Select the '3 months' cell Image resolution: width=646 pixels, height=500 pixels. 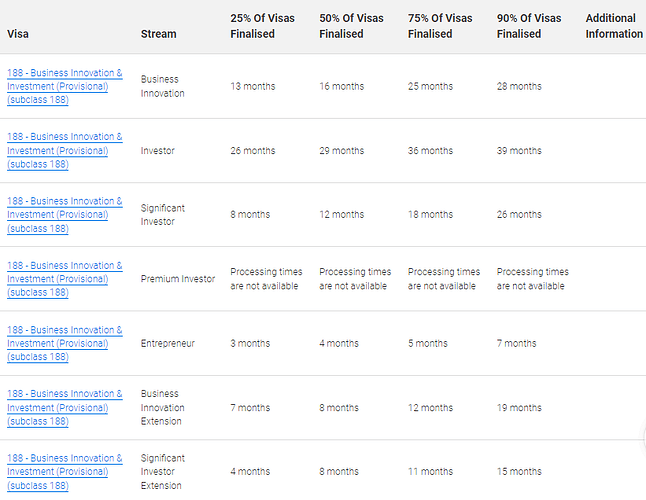(x=250, y=343)
